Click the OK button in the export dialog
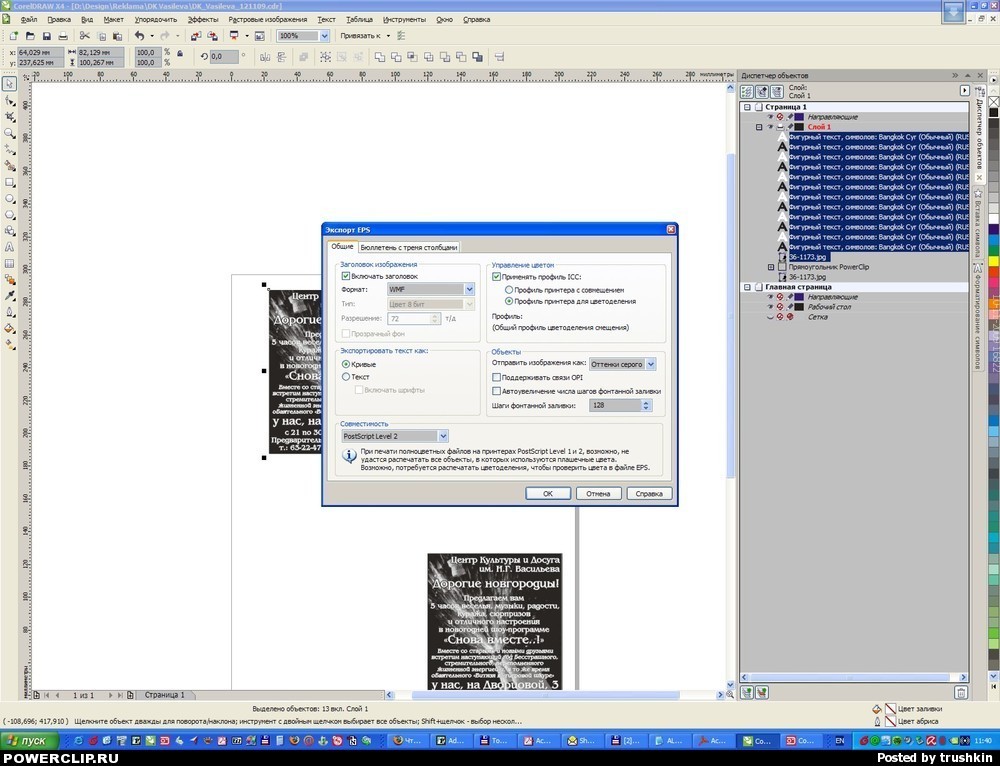 (x=548, y=493)
